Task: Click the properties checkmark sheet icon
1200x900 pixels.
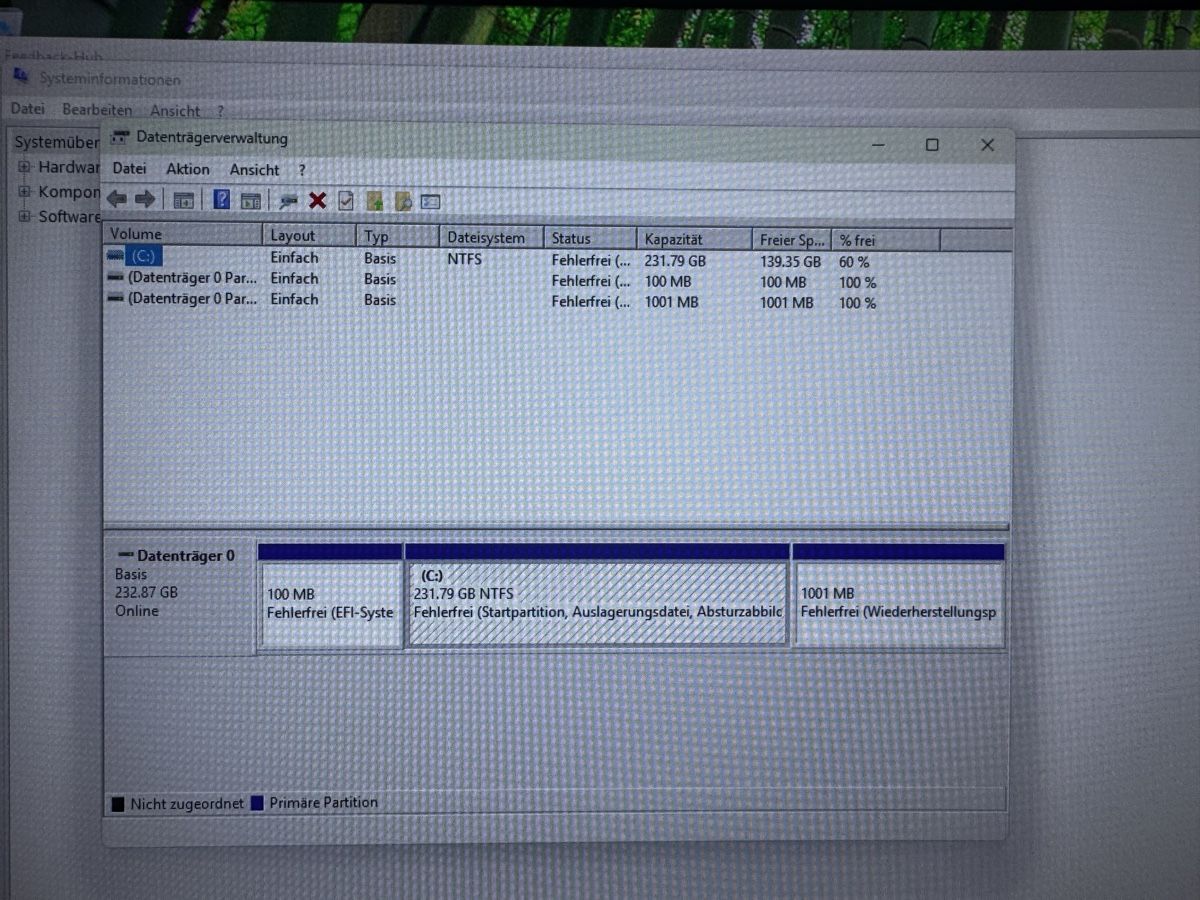Action: click(x=346, y=201)
